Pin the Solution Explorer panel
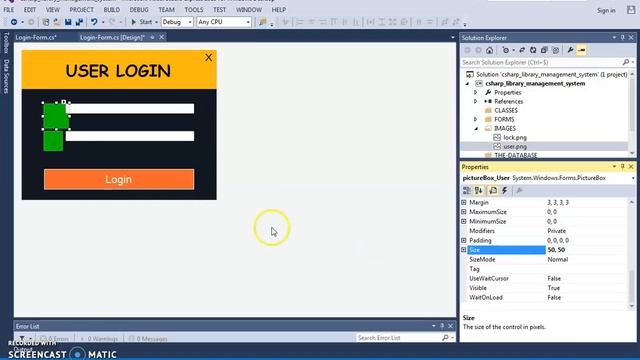Viewport: 640px width, 360px height. [x=622, y=38]
